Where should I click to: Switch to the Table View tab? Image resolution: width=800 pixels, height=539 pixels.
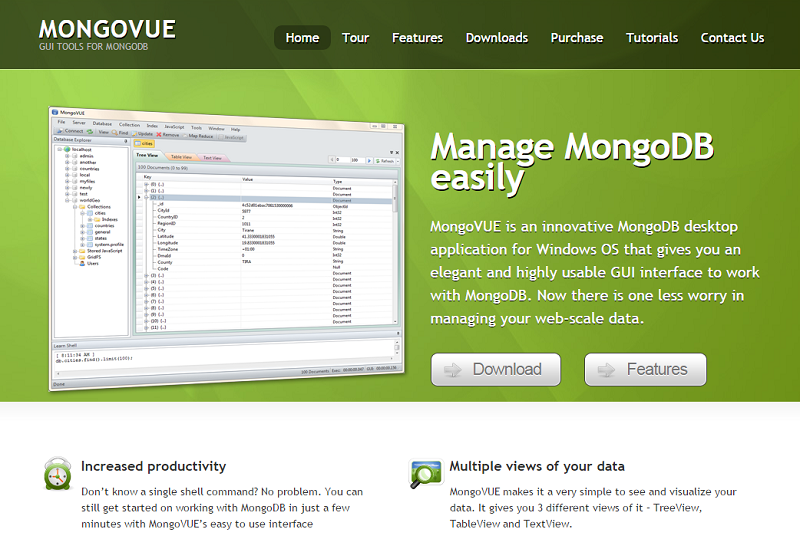[181, 157]
